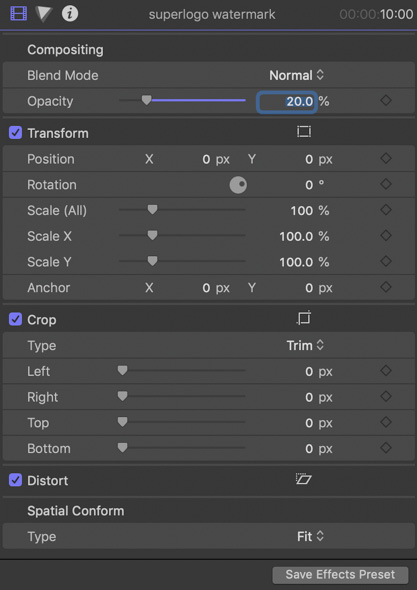Screen dimensions: 417x590
Task: Click the Rotation dial control
Action: pyautogui.click(x=238, y=185)
